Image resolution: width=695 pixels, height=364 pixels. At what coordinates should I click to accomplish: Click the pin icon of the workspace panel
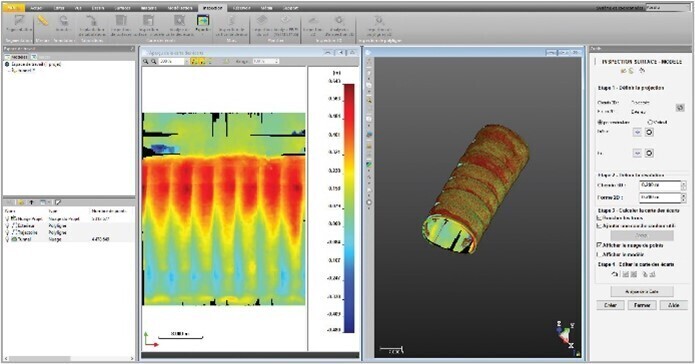132,48
